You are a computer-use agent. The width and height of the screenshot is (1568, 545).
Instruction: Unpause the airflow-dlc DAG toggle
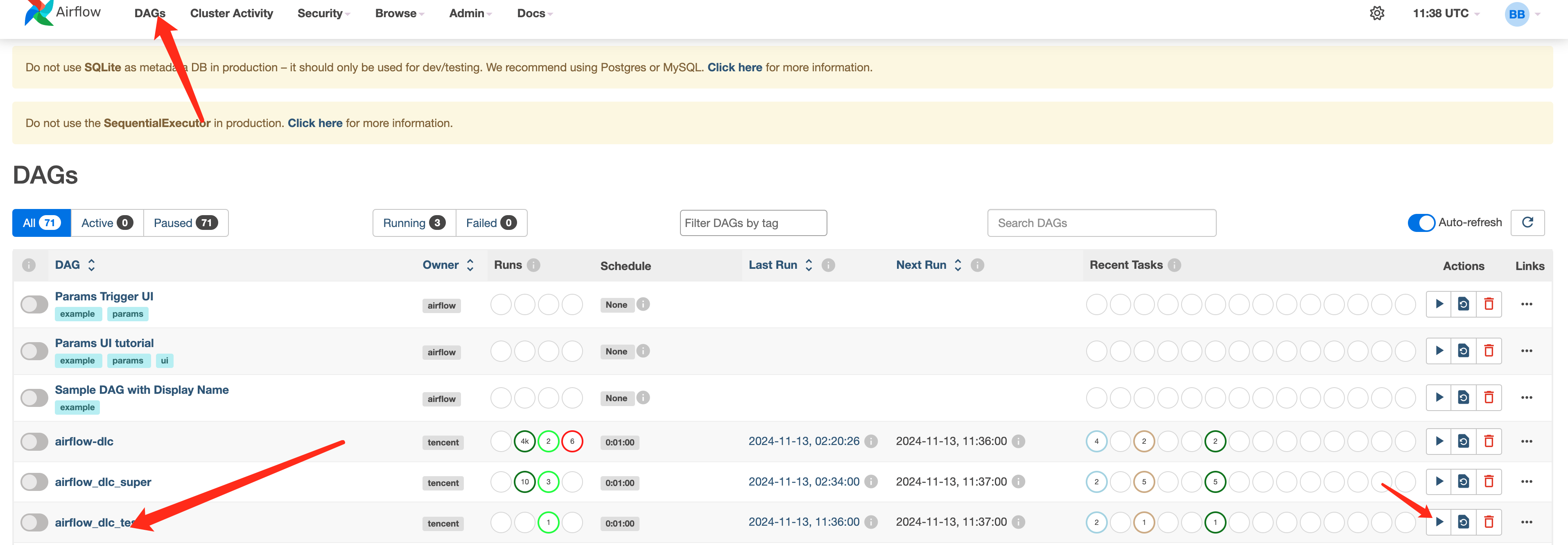(34, 441)
